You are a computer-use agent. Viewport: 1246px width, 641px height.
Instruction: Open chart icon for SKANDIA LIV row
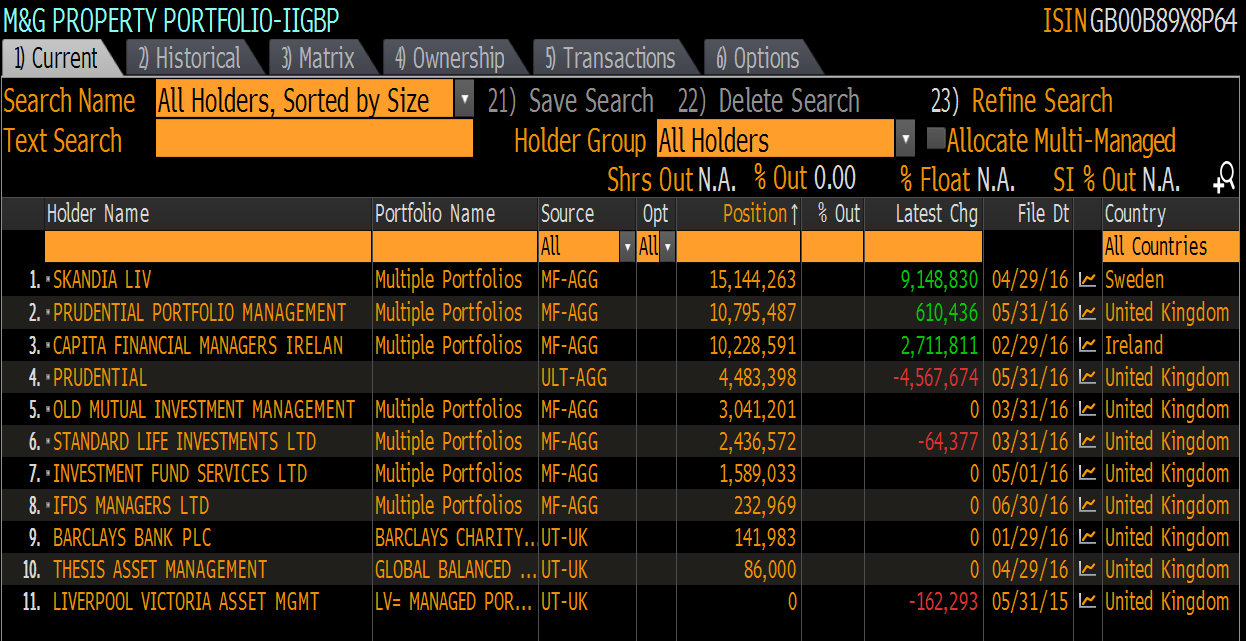coord(1088,280)
